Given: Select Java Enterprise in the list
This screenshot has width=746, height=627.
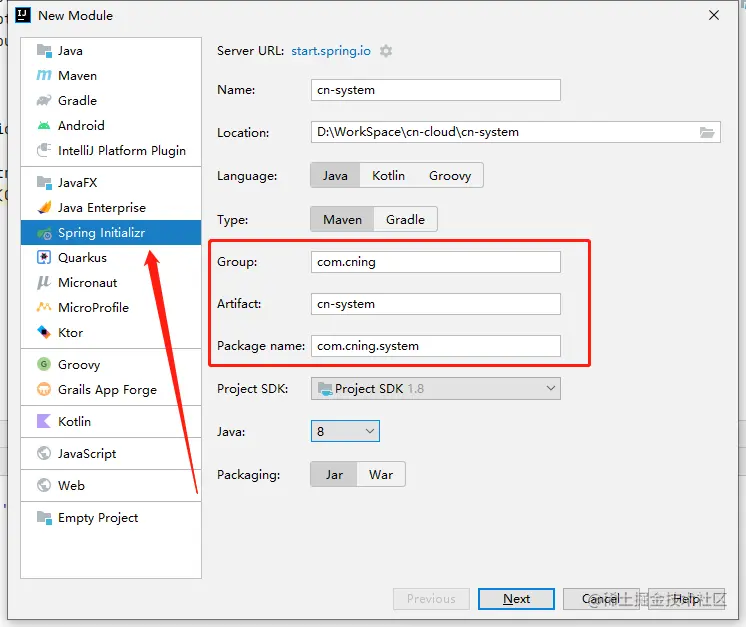Looking at the screenshot, I should pyautogui.click(x=111, y=207).
